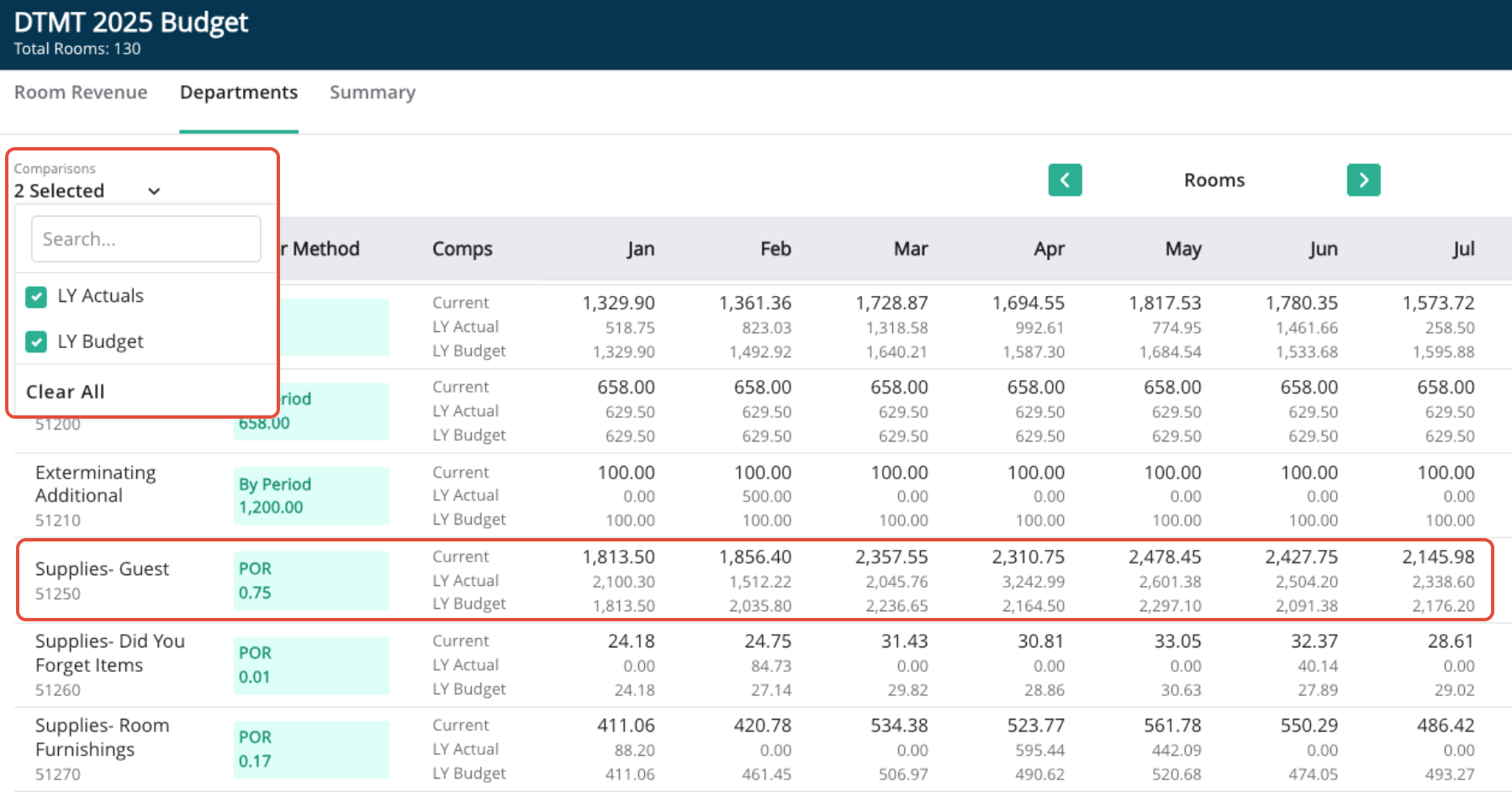This screenshot has height=792, width=1512.
Task: Go to previous department with left arrow
Action: [x=1065, y=180]
